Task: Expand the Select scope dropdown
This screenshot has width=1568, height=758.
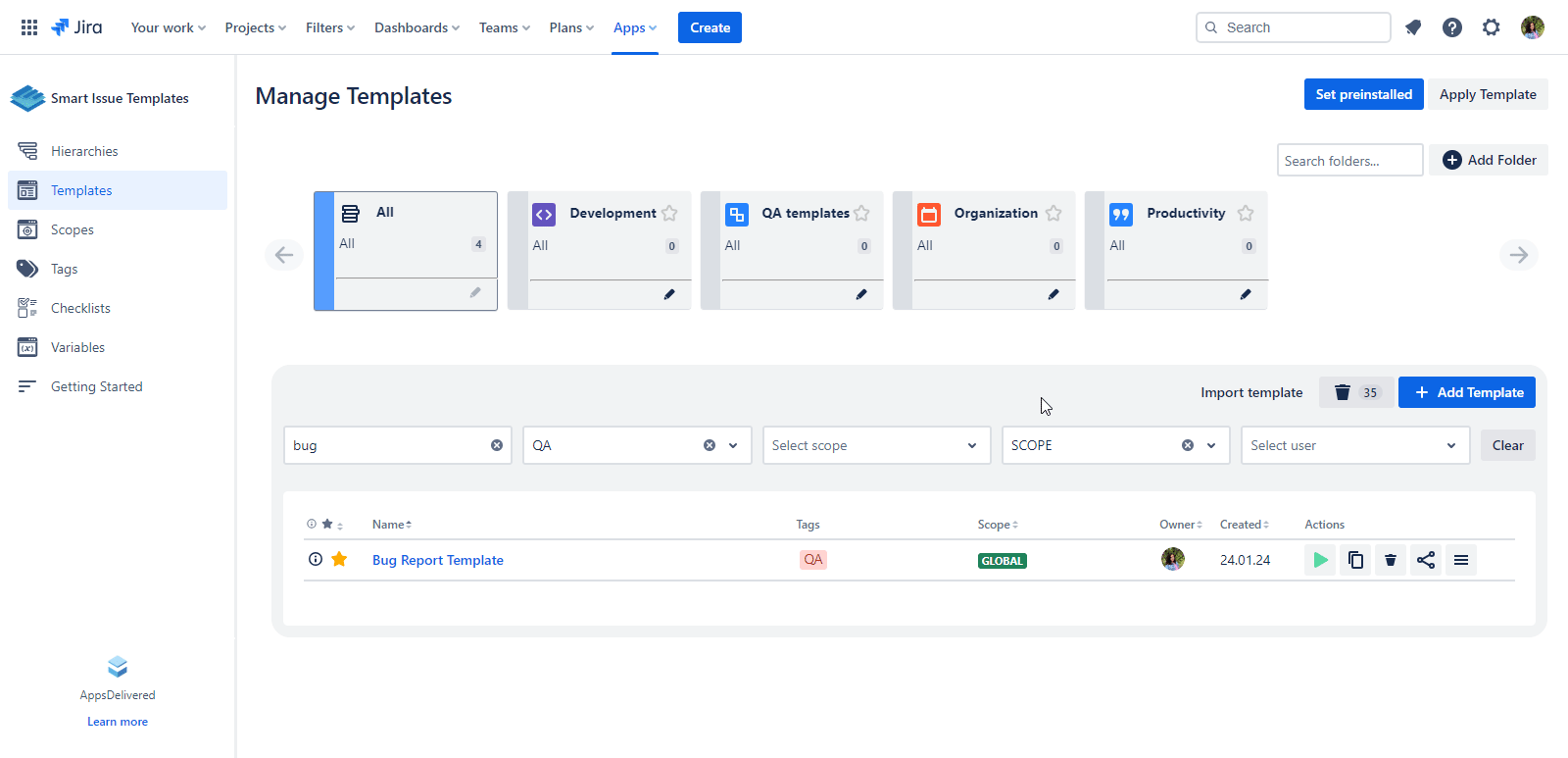Action: pyautogui.click(x=875, y=445)
